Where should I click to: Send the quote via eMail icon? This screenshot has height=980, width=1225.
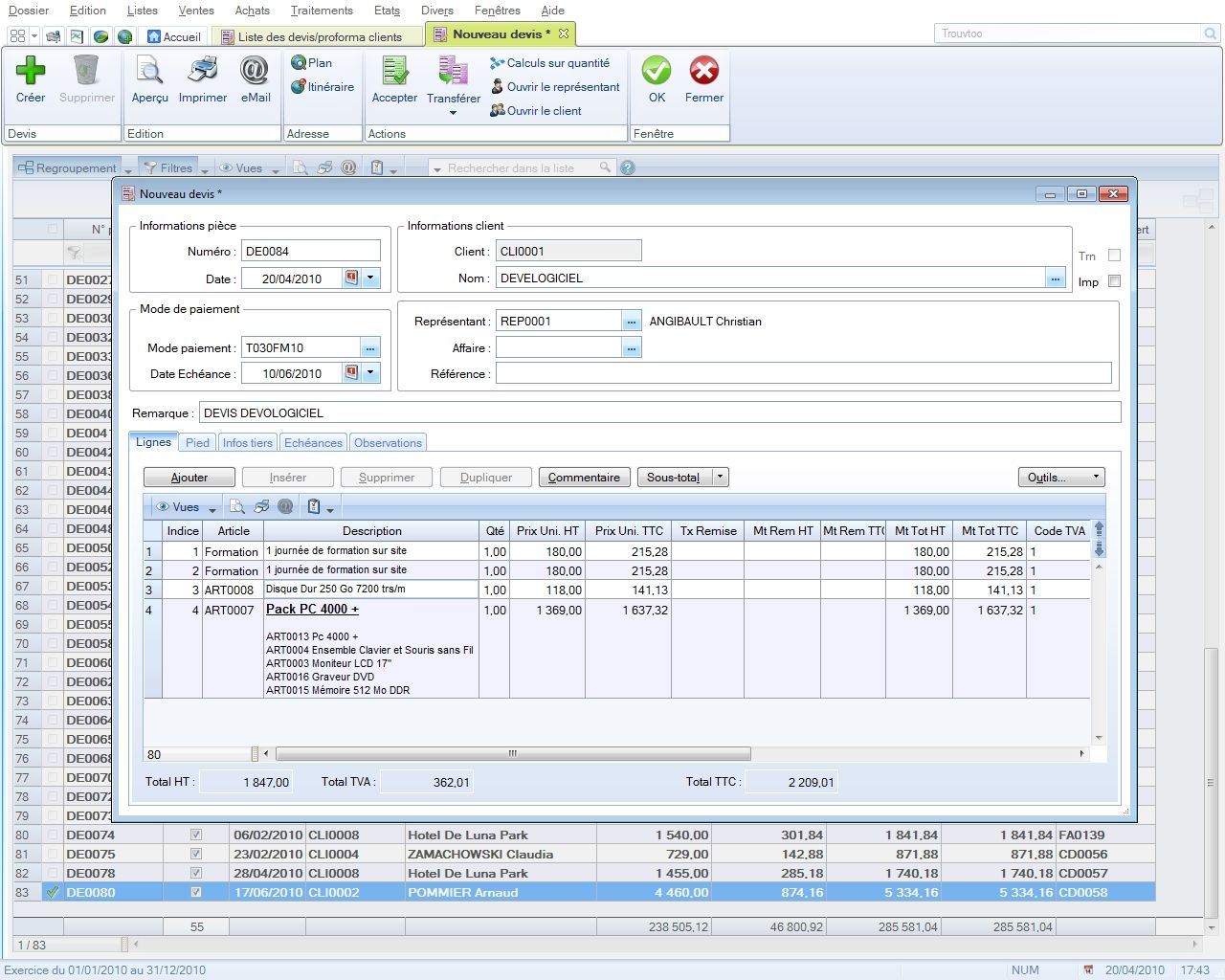(x=255, y=72)
